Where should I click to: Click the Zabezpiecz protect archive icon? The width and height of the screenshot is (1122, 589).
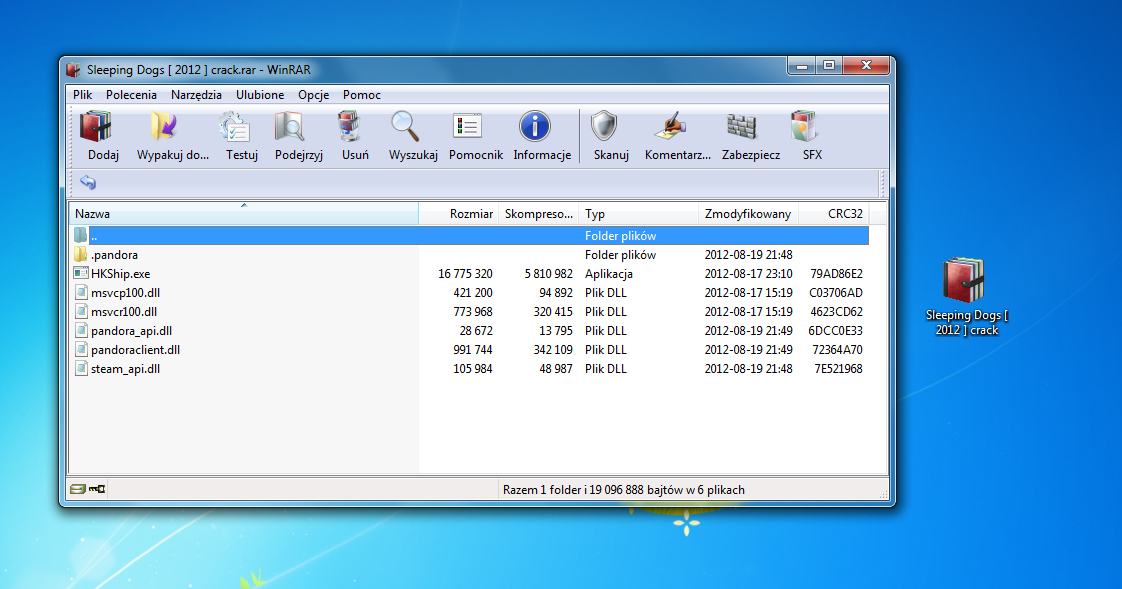[x=742, y=127]
